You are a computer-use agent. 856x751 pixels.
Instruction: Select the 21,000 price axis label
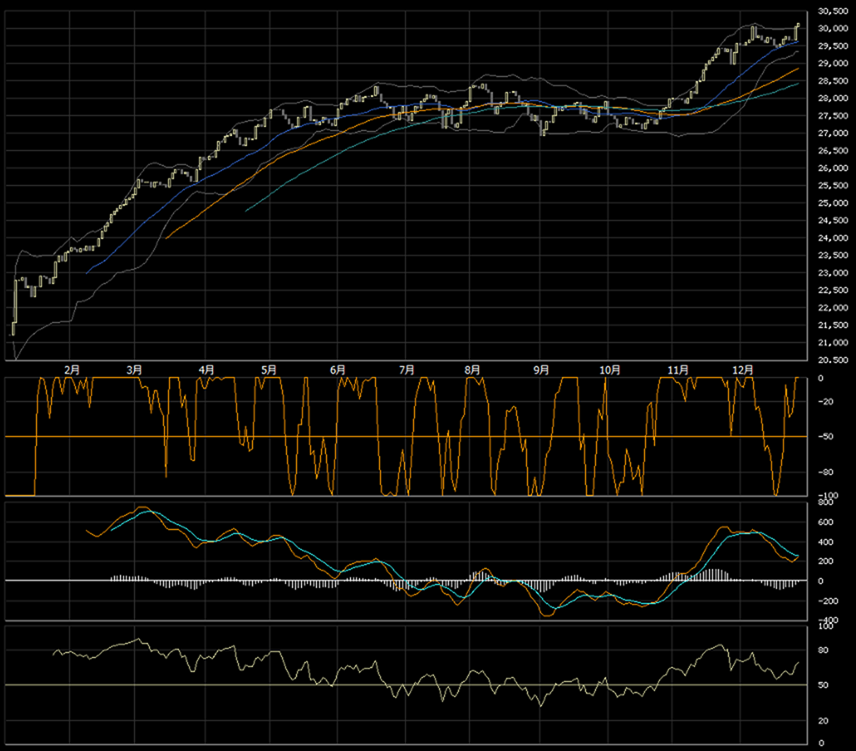click(x=833, y=343)
